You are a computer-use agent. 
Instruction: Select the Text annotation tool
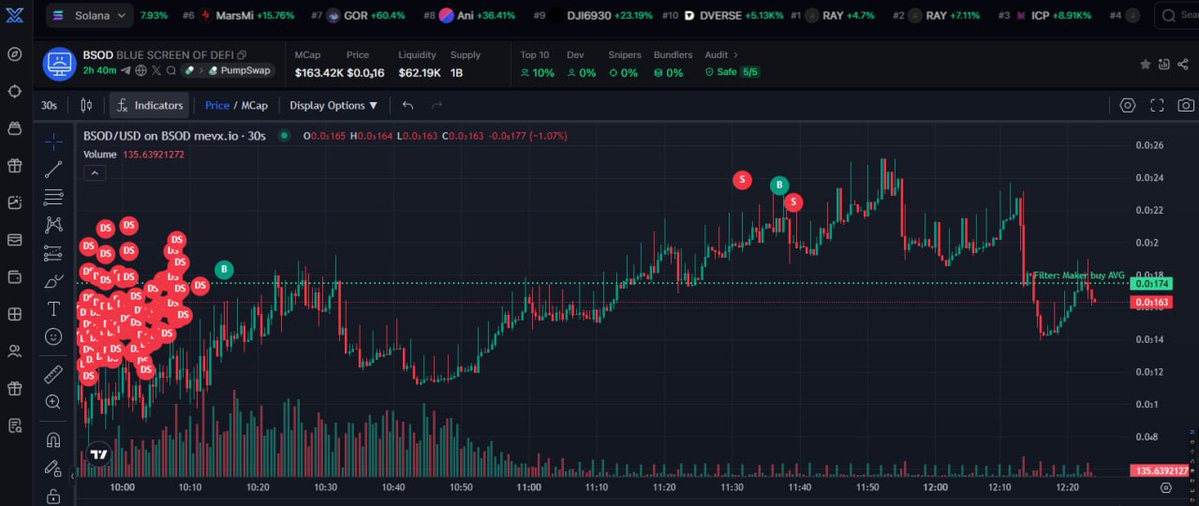click(x=54, y=309)
